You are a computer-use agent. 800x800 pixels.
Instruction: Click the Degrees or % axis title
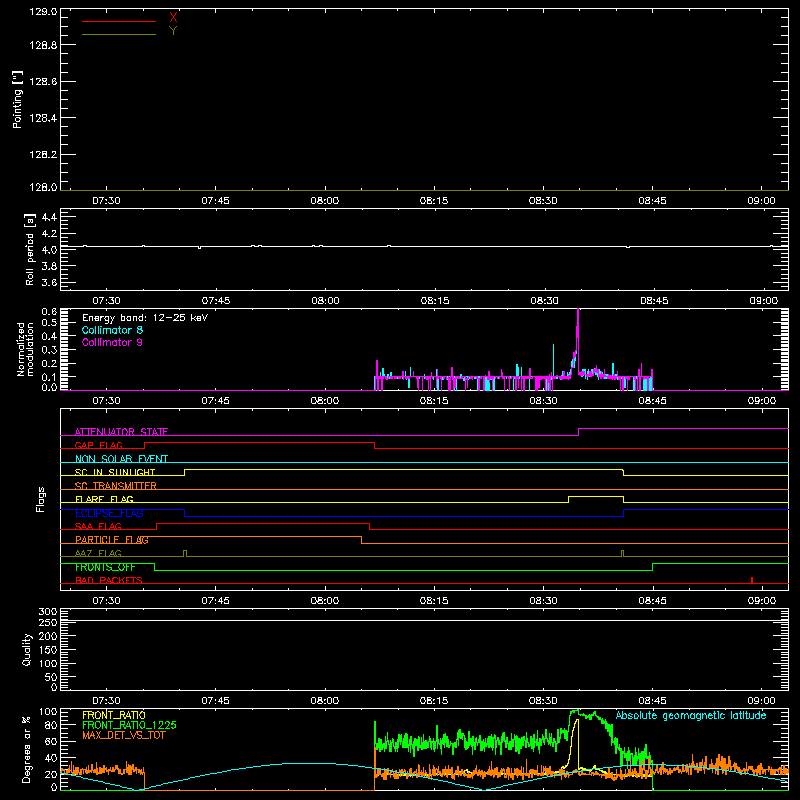click(26, 749)
